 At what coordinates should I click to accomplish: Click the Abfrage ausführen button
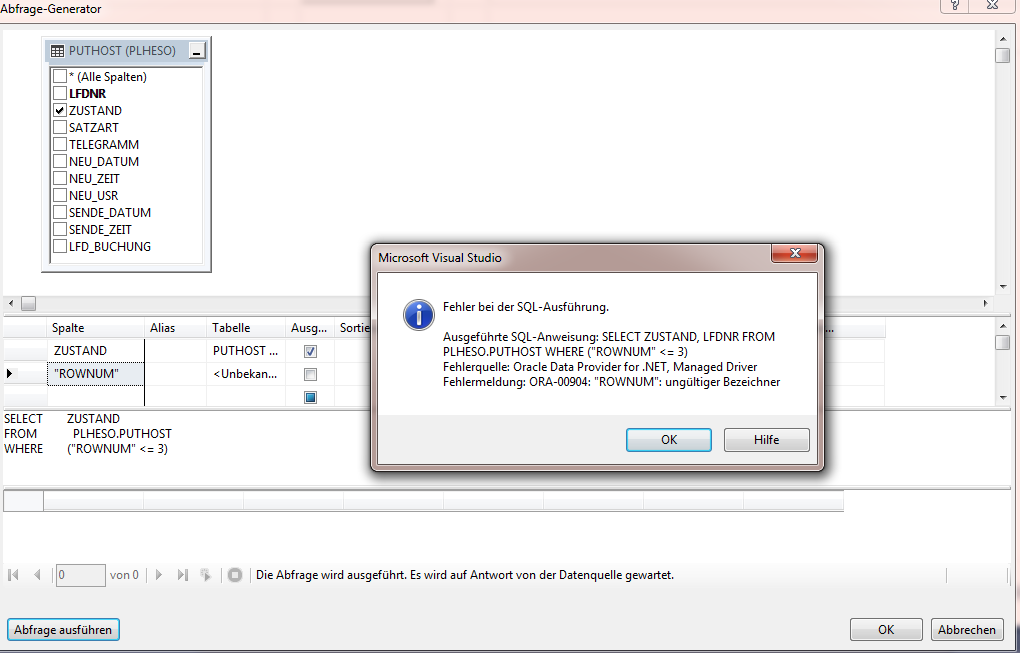[63, 630]
